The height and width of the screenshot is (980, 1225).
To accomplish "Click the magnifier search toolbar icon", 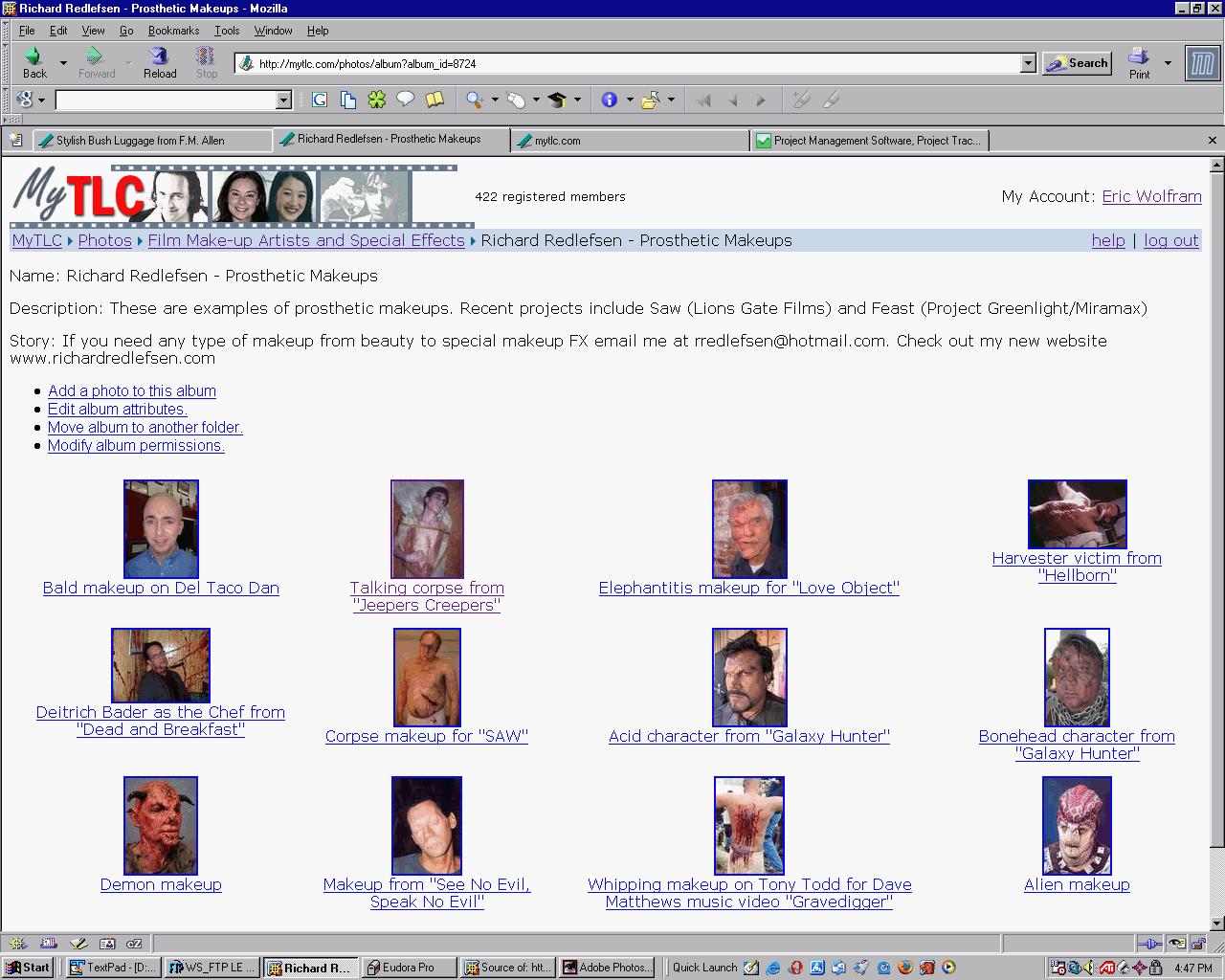I will (x=475, y=100).
